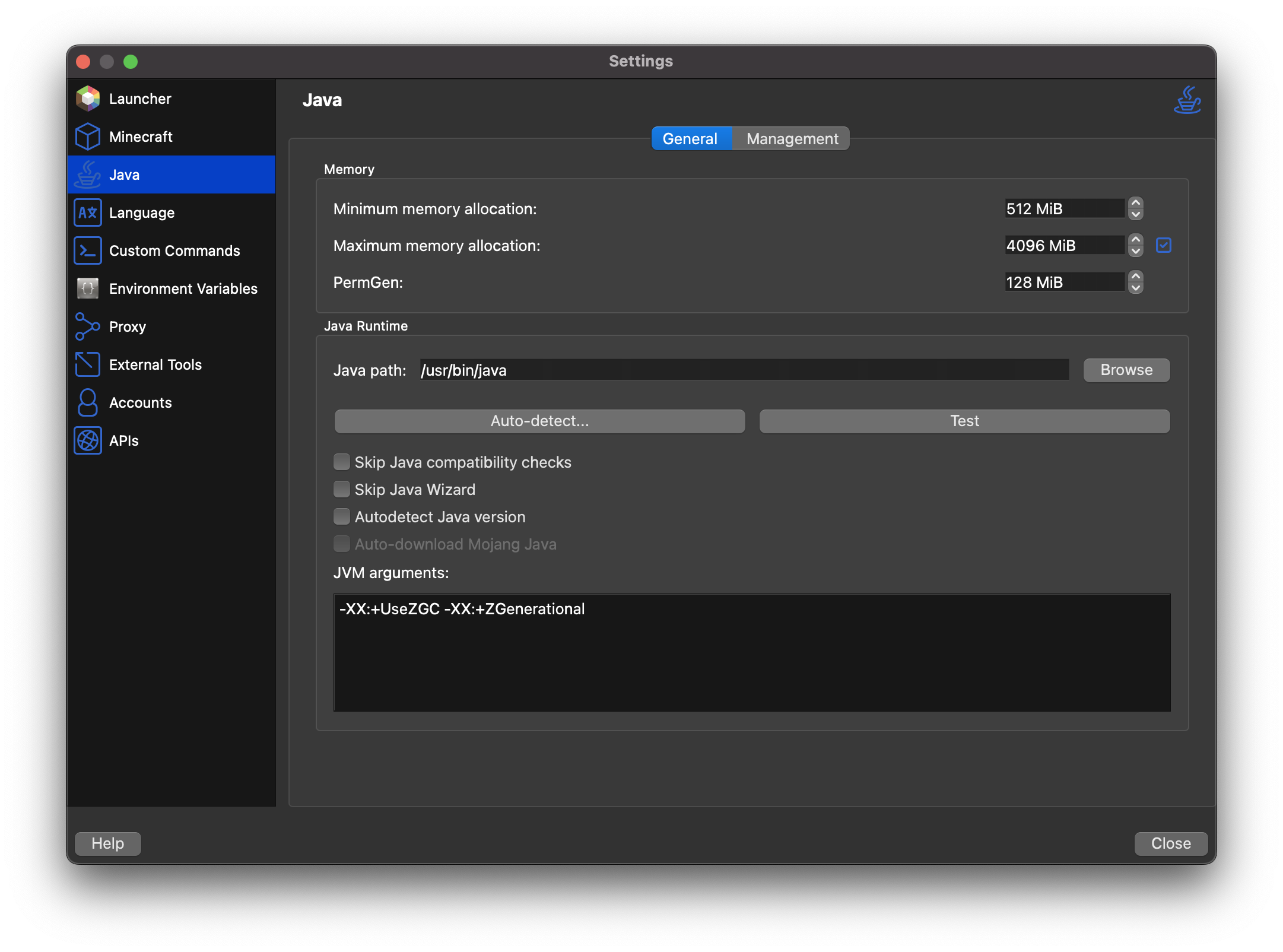This screenshot has height=952, width=1283.
Task: Increase maximum memory allocation stepper
Action: [1136, 240]
